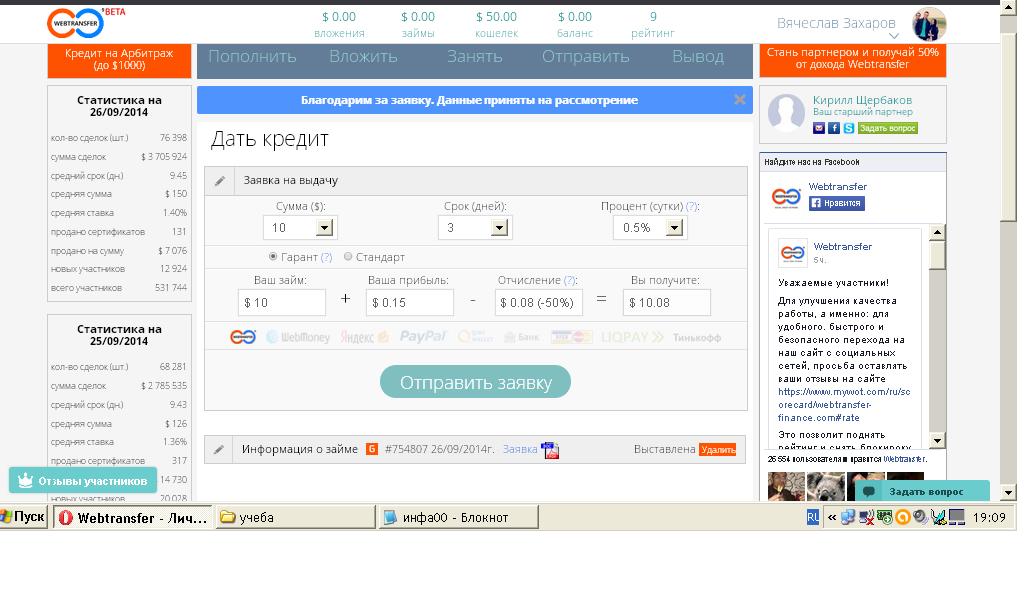Click the 'Вы получите' $ 10.08 field
Screen dimensions: 1024x600
[666, 303]
